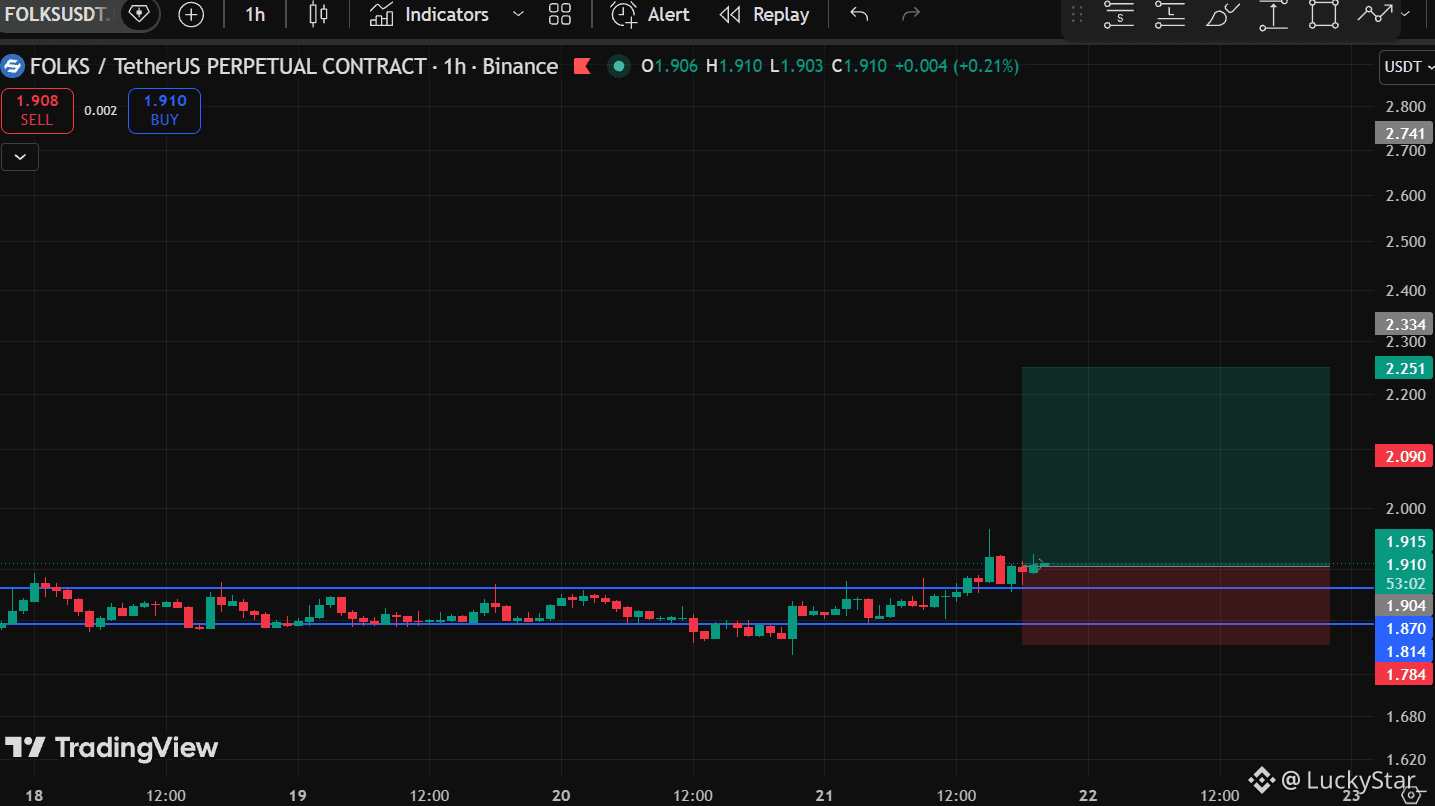The width and height of the screenshot is (1435, 806).
Task: Click the BUY button at 1.910
Action: (164, 110)
